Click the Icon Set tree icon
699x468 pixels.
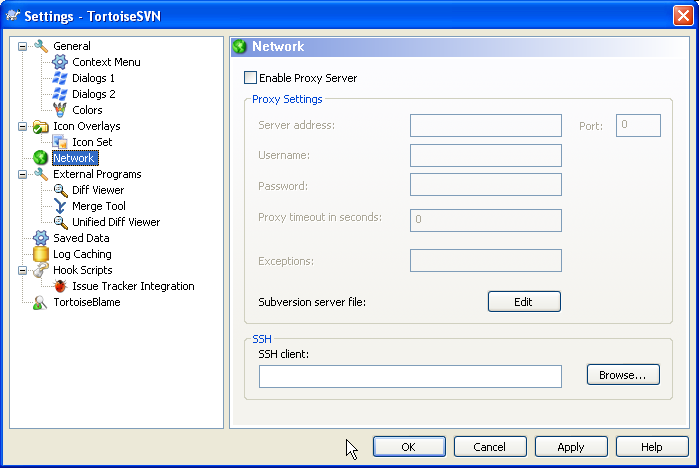60,142
